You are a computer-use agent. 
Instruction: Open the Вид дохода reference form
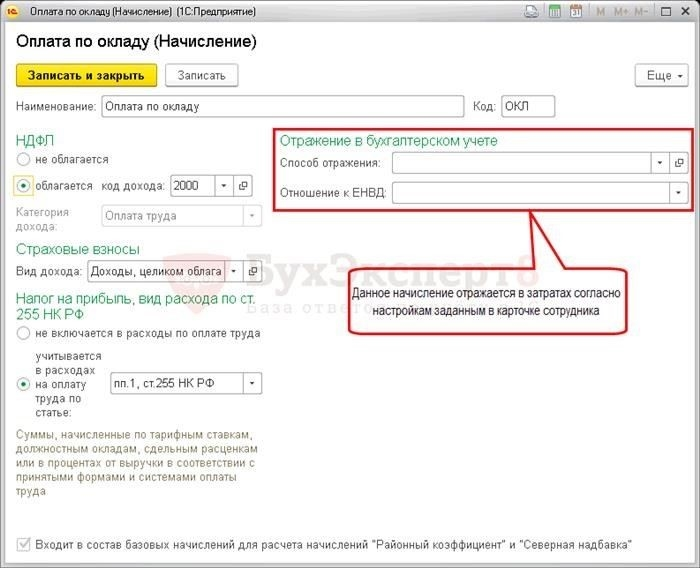253,271
